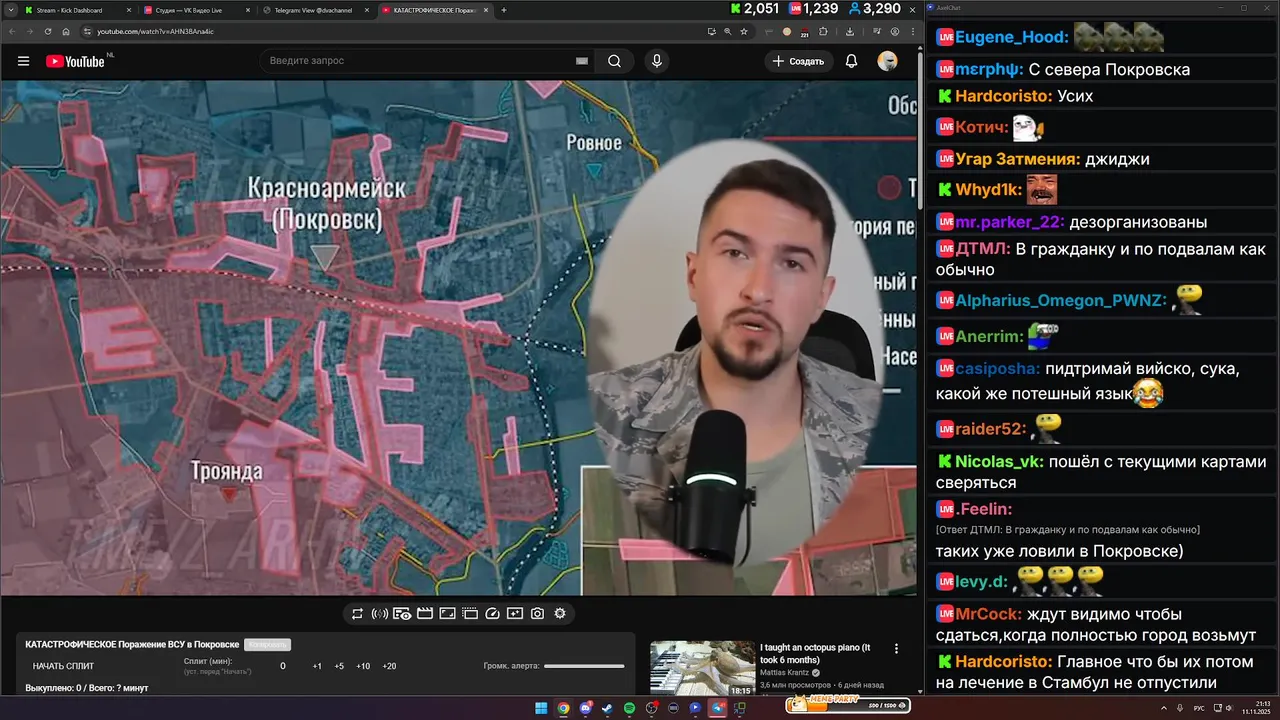
Task: Open Windows Start menu
Action: tap(541, 708)
